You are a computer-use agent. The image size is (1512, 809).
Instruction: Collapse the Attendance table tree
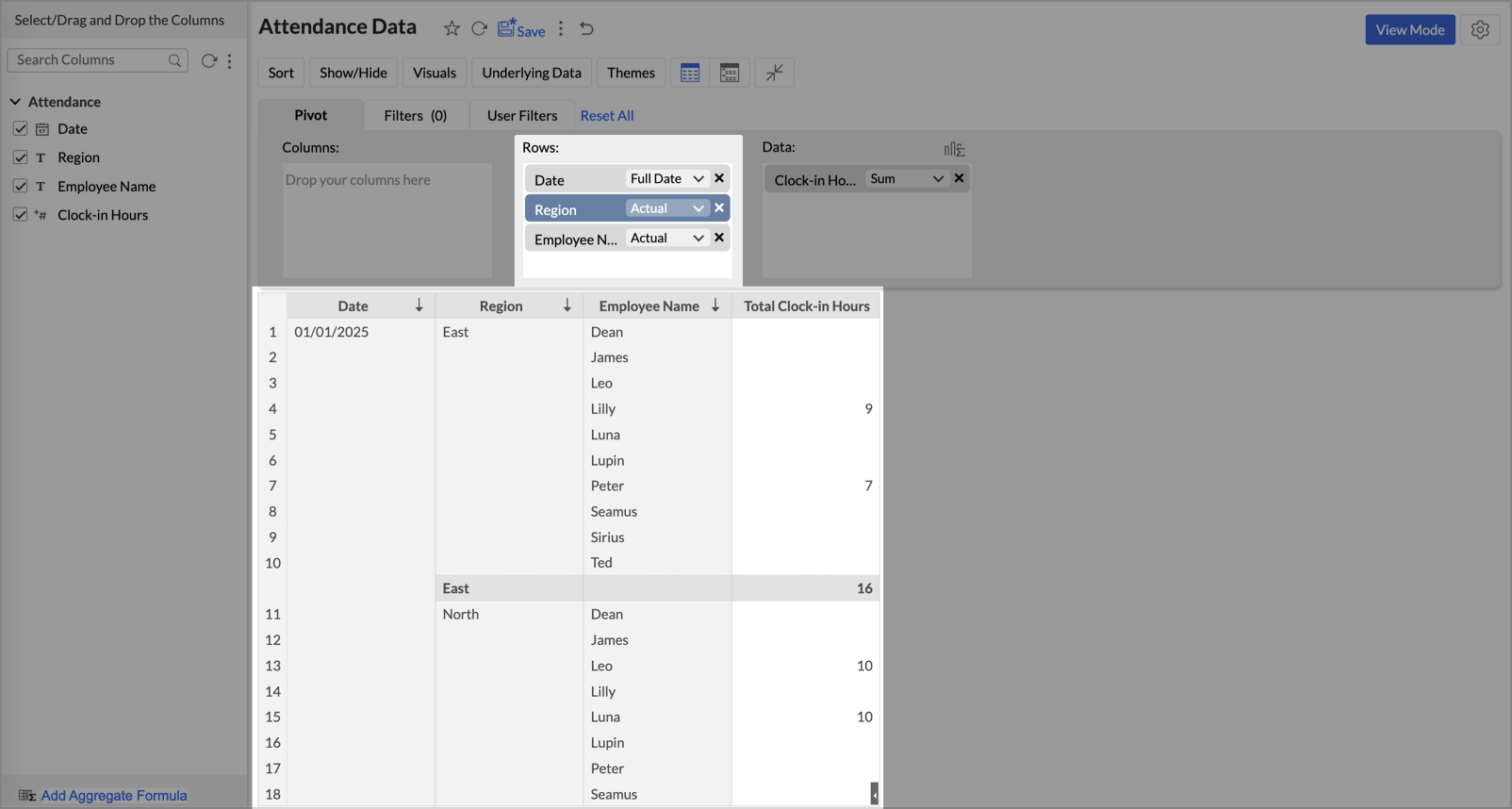point(15,102)
